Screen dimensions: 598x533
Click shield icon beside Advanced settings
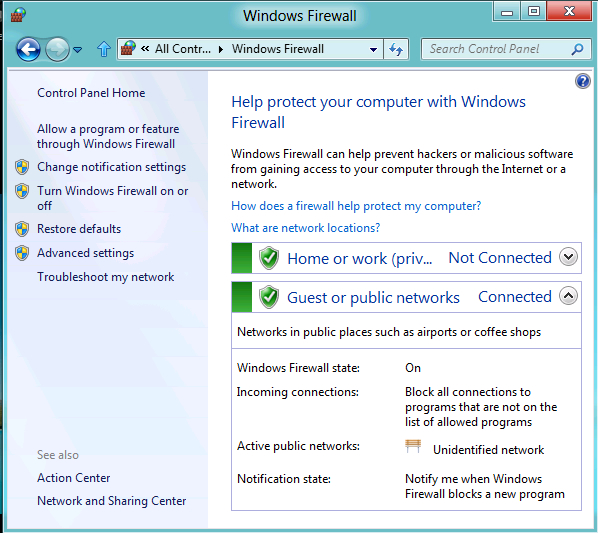(22, 253)
